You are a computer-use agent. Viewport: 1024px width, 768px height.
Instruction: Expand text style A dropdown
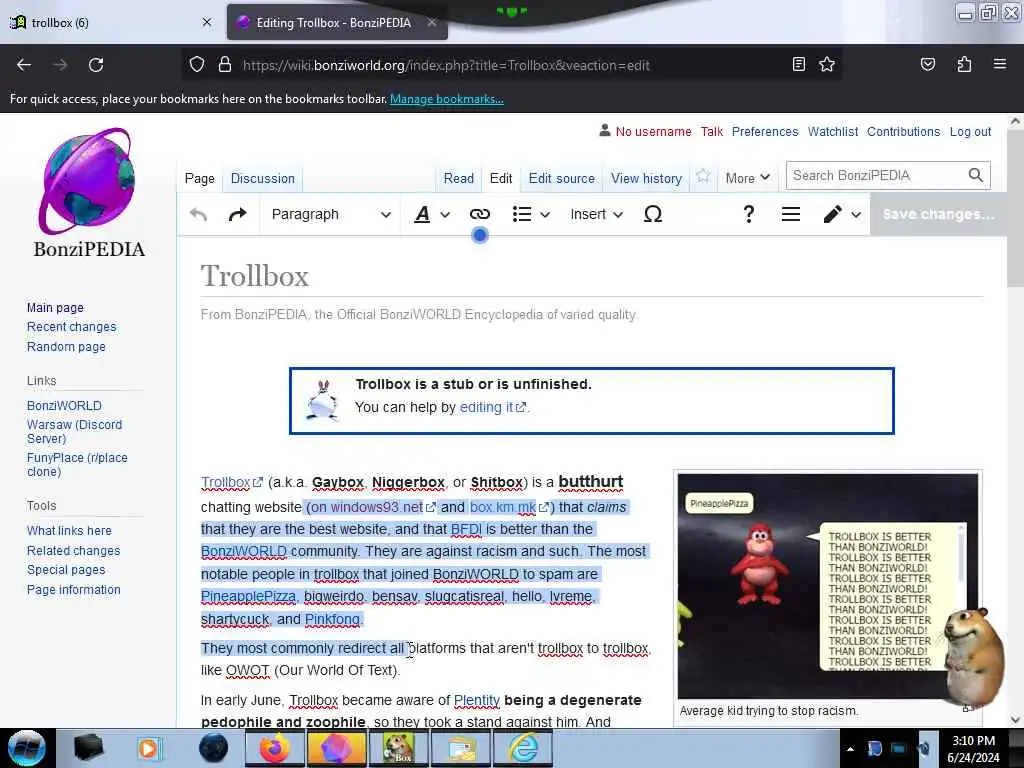tap(432, 214)
